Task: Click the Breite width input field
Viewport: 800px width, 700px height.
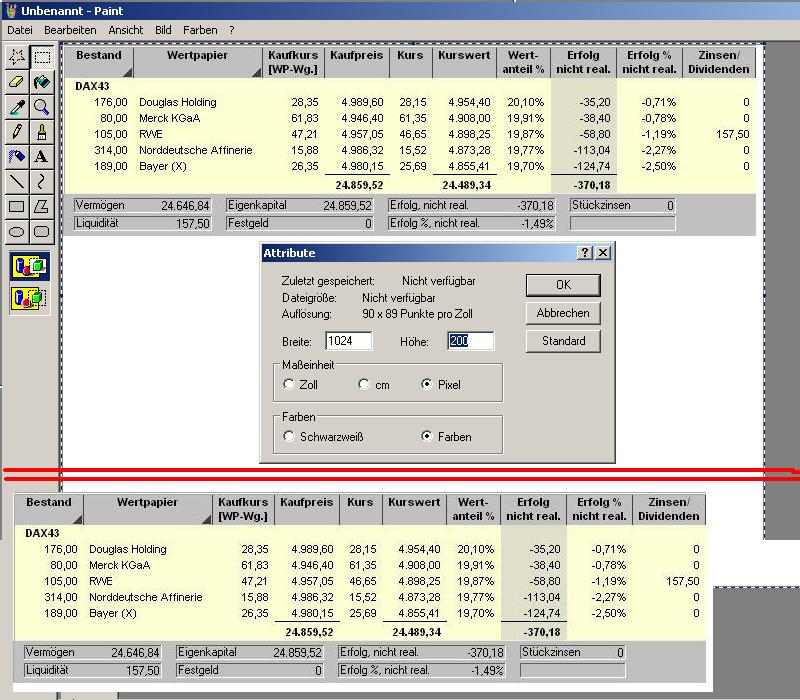Action: click(348, 342)
